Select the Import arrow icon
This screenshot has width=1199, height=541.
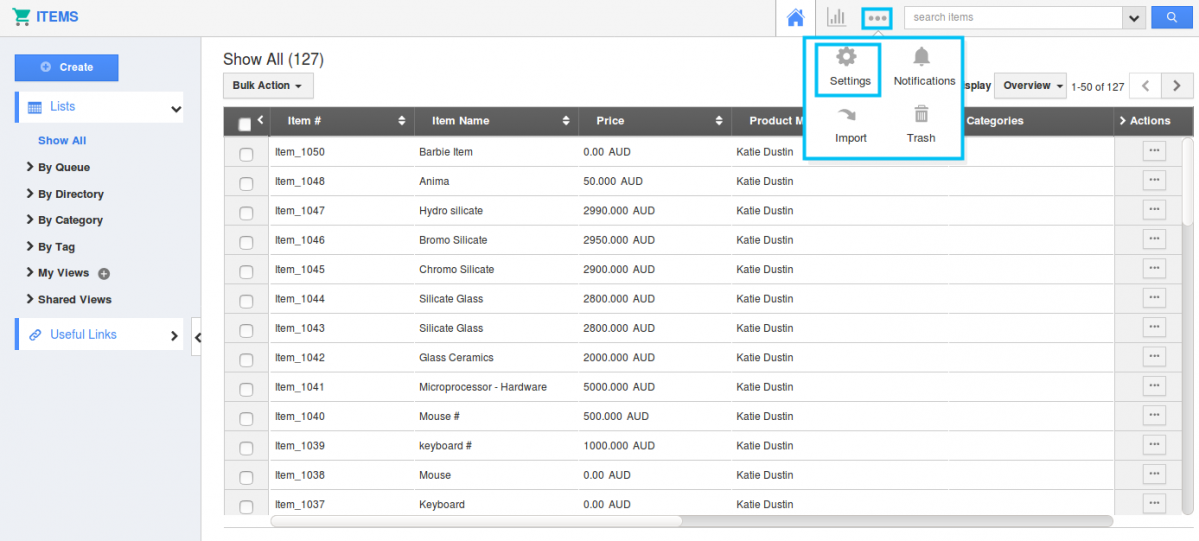tap(849, 126)
